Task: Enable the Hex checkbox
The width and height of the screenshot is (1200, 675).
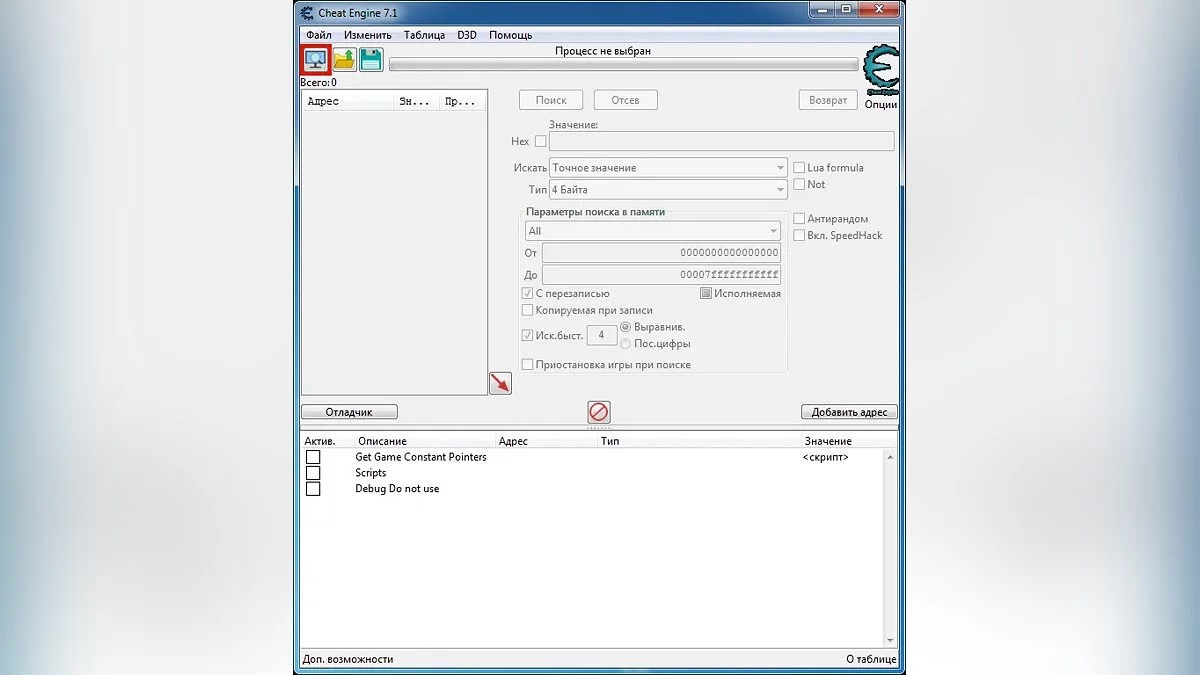Action: (x=541, y=142)
